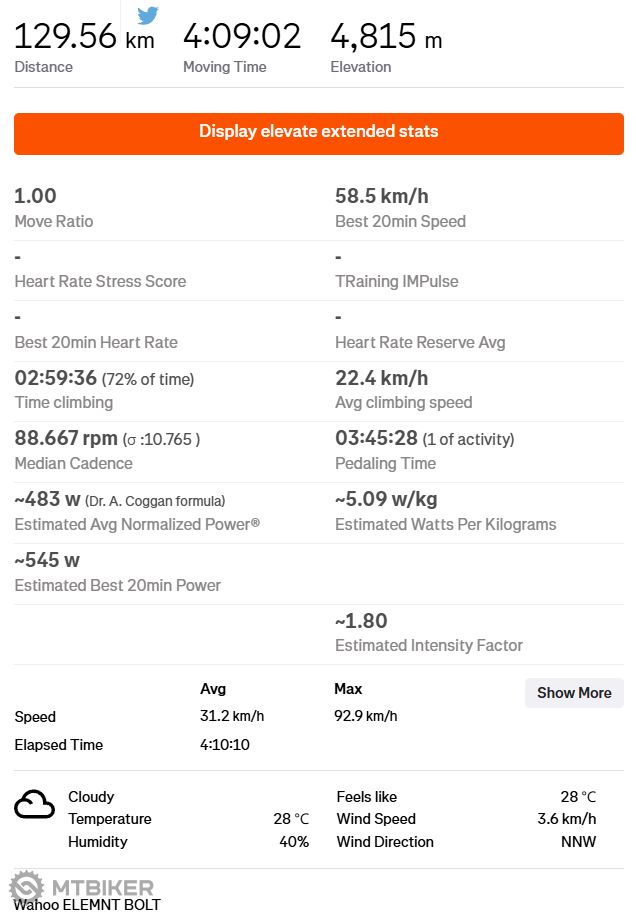Click the Avg climbing speed 22.4 km/h
636x913 pixels.
381,378
